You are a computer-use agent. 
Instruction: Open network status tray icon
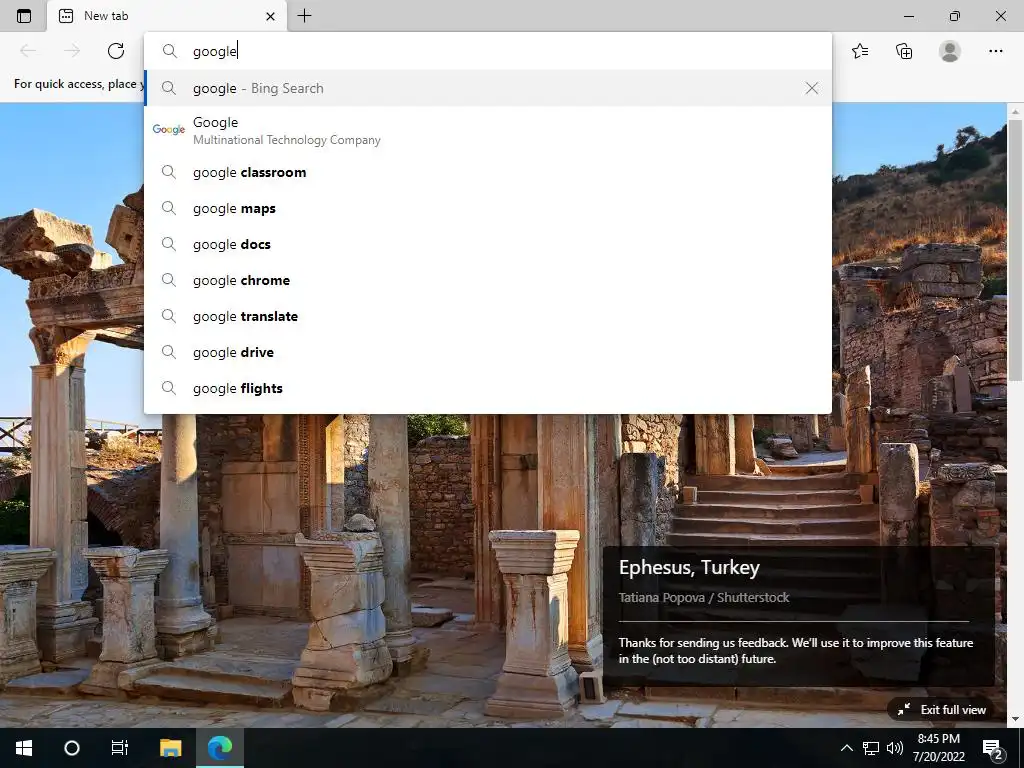click(x=871, y=748)
